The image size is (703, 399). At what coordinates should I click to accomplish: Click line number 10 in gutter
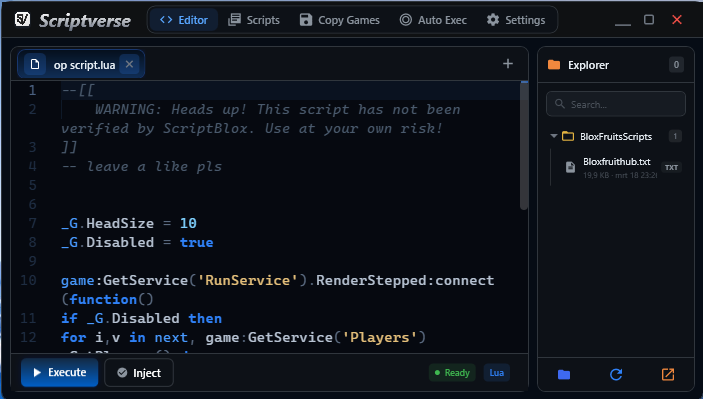tap(28, 280)
